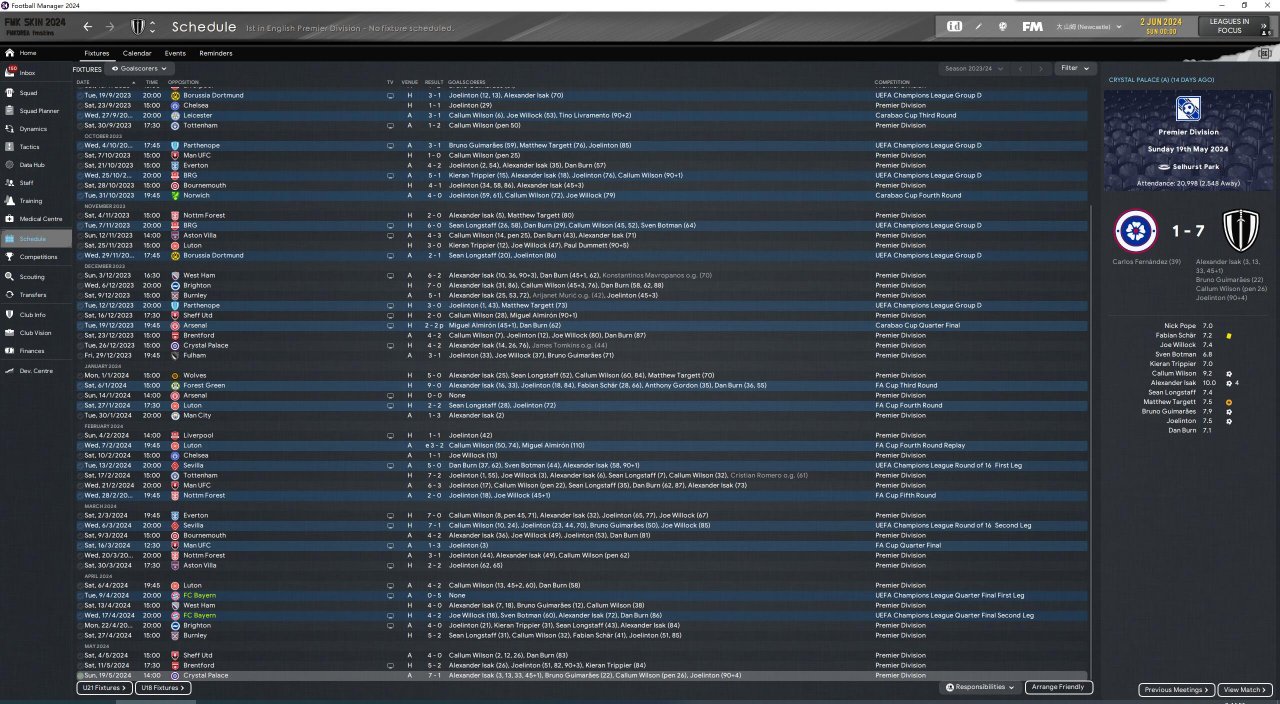
Task: Click Crystal Palace badge in match panel
Action: [1136, 231]
